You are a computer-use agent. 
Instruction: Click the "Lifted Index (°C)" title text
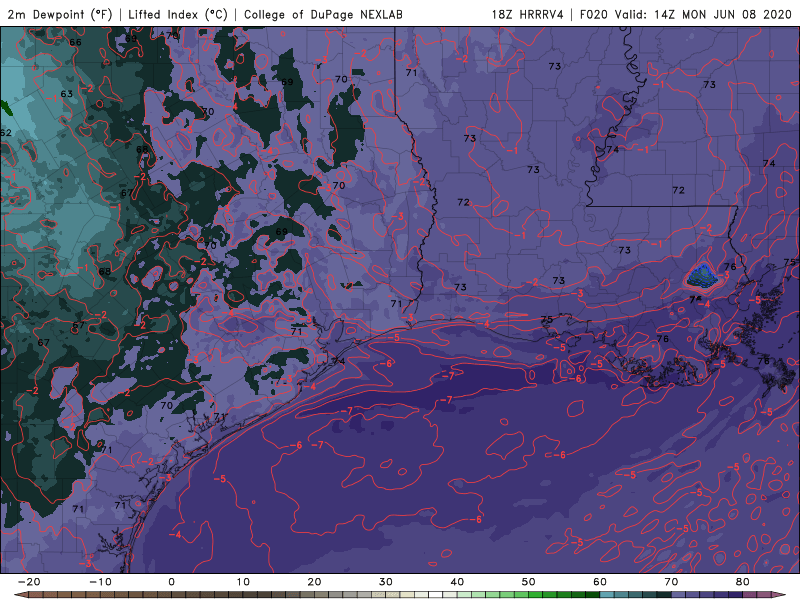(x=178, y=14)
